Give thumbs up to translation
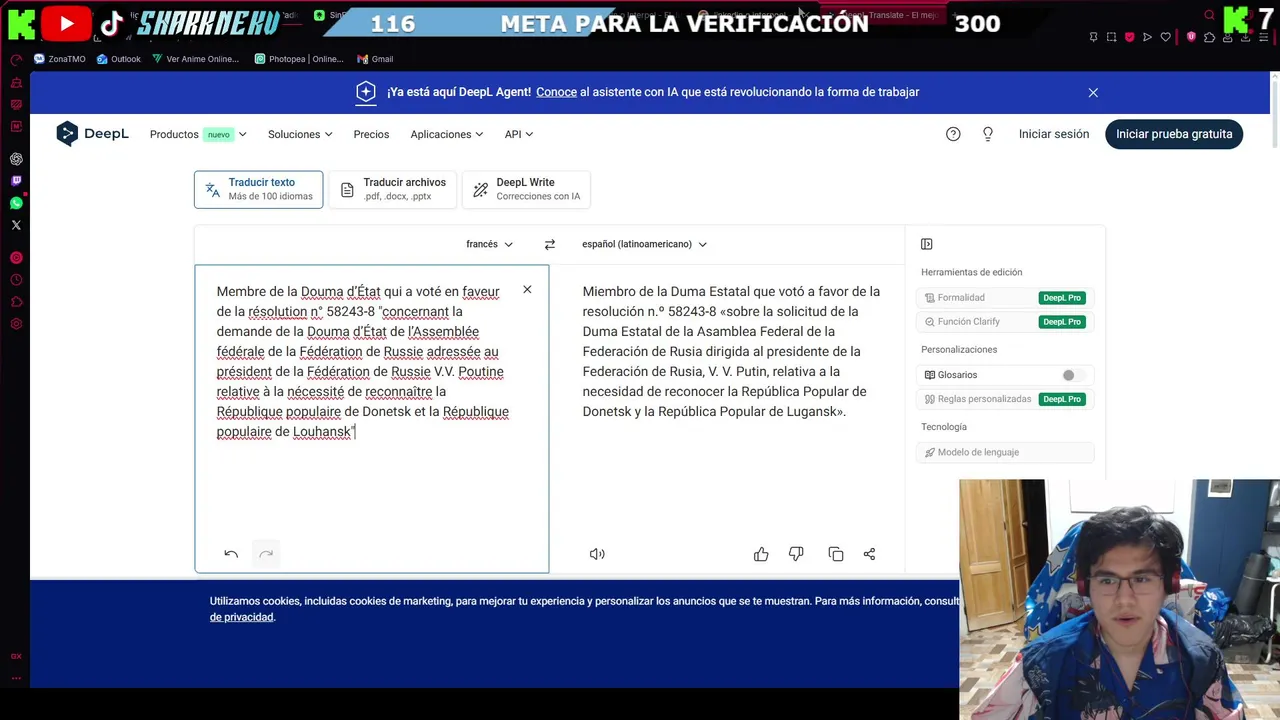The height and width of the screenshot is (720, 1280). coord(761,554)
